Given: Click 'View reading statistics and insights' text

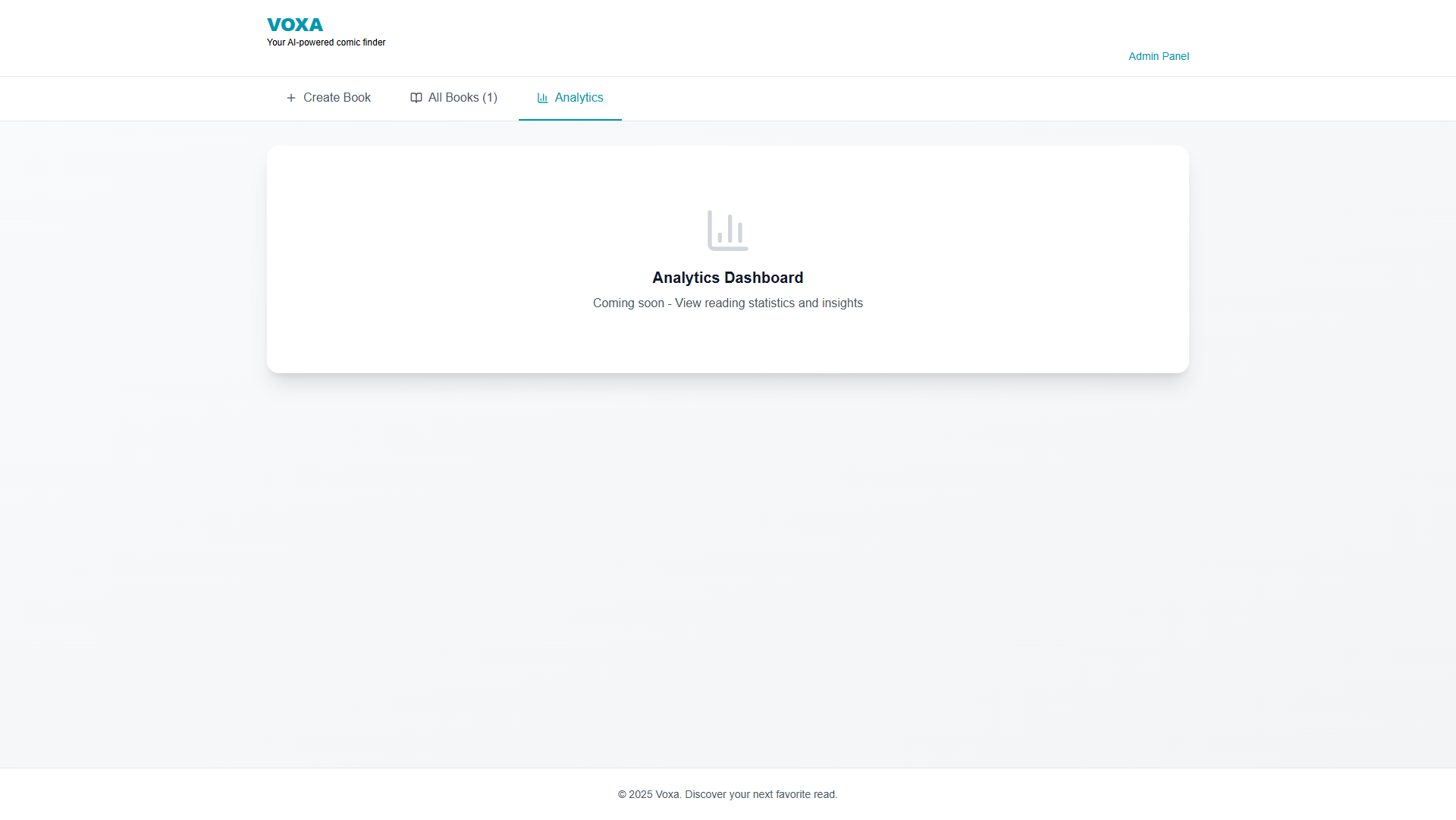Looking at the screenshot, I should pos(769,303).
